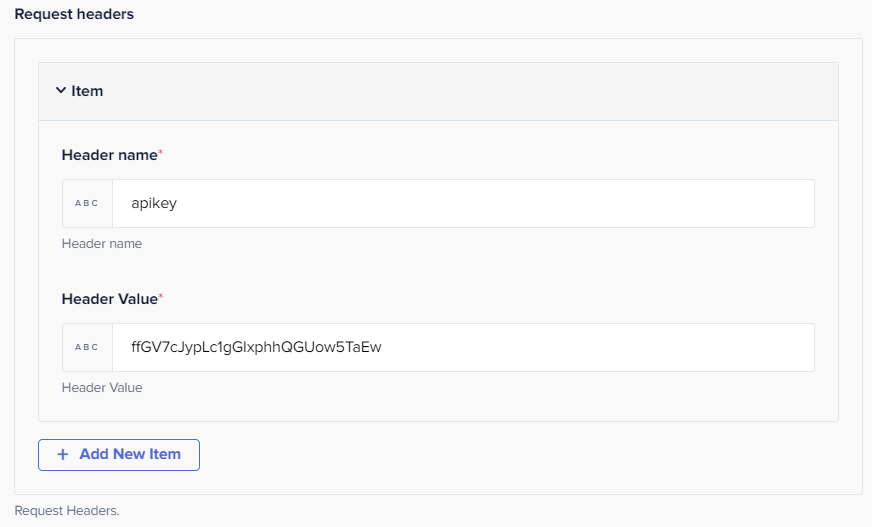Viewport: 872px width, 527px height.
Task: Click the red asterisk next to Header Value
Action: (x=161, y=296)
